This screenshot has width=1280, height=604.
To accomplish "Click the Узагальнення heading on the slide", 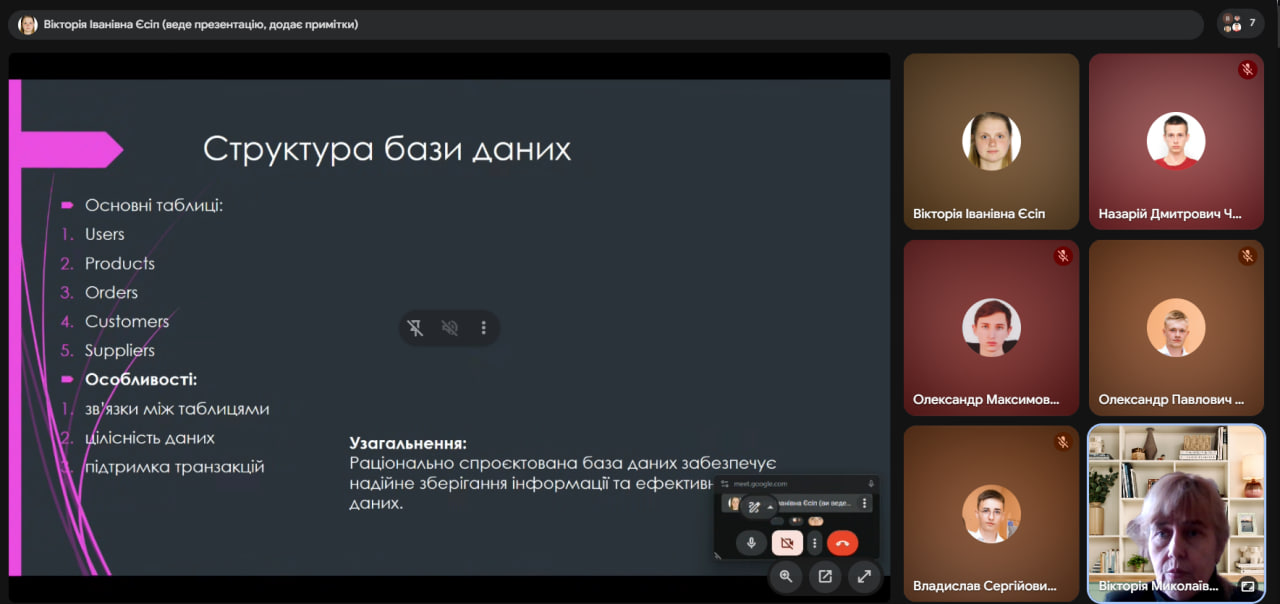I will coord(408,443).
